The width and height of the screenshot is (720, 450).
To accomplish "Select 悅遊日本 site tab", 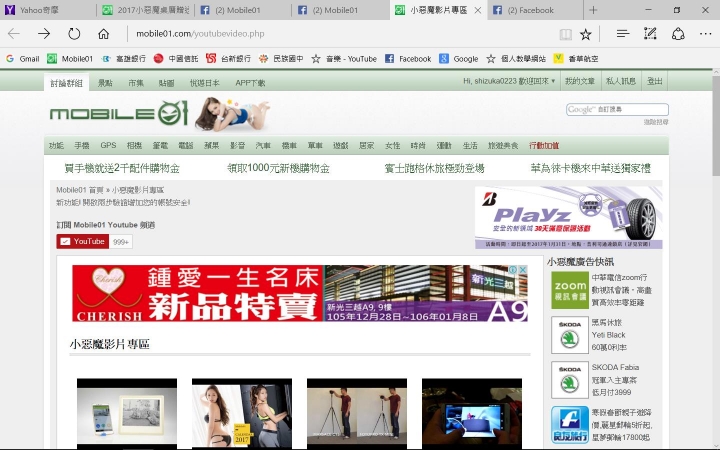I will [x=205, y=83].
